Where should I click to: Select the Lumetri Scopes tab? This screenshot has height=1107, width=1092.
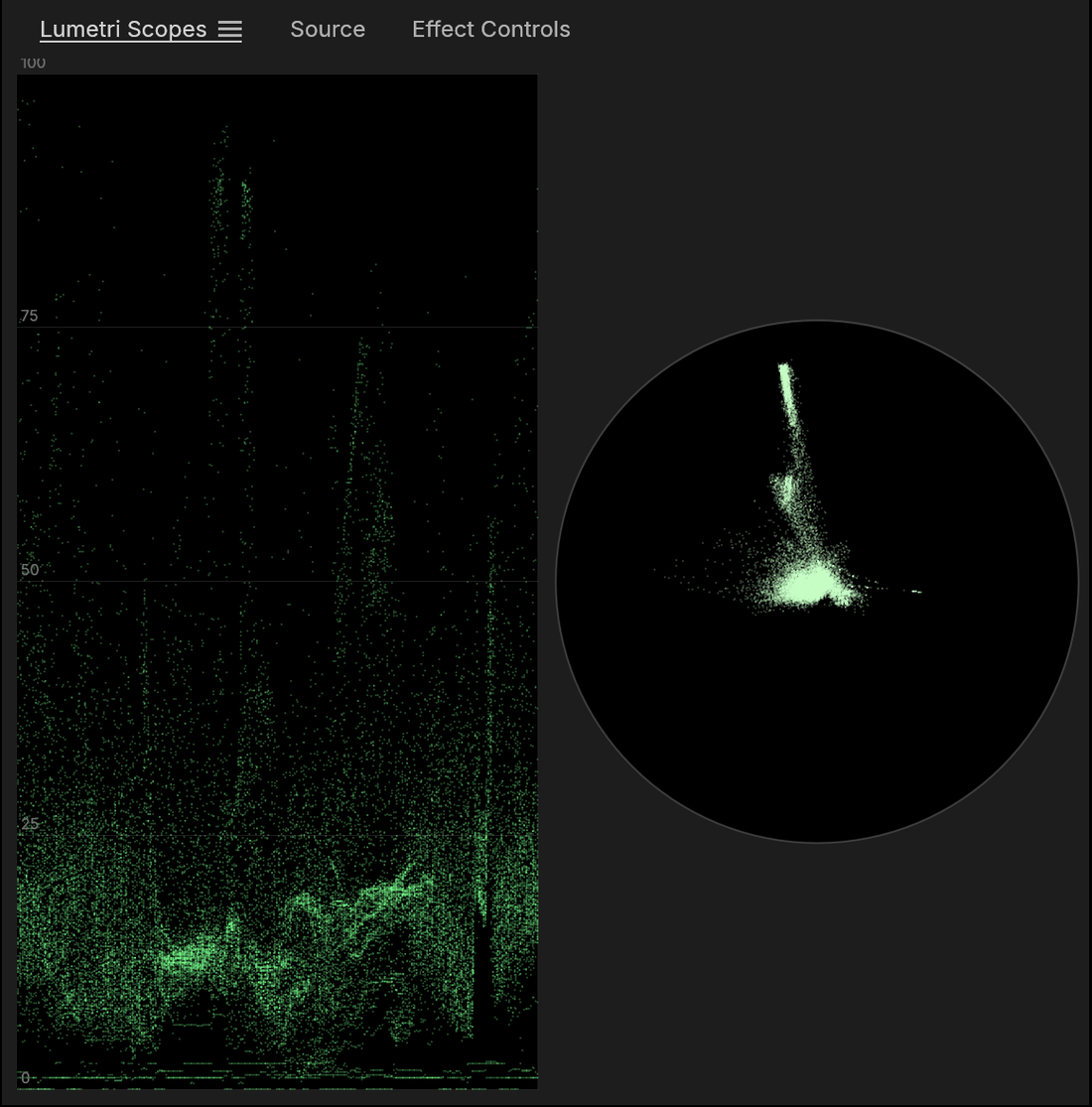point(123,30)
